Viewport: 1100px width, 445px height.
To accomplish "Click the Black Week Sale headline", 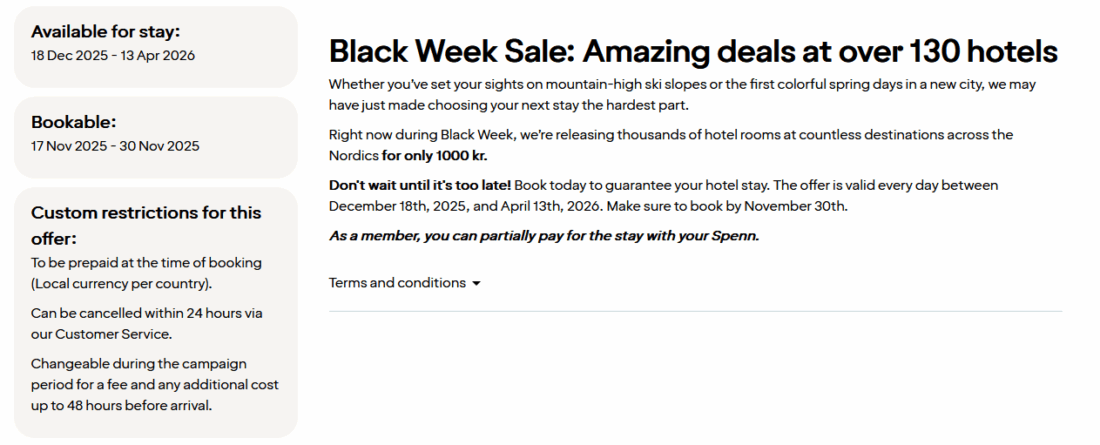I will click(693, 51).
